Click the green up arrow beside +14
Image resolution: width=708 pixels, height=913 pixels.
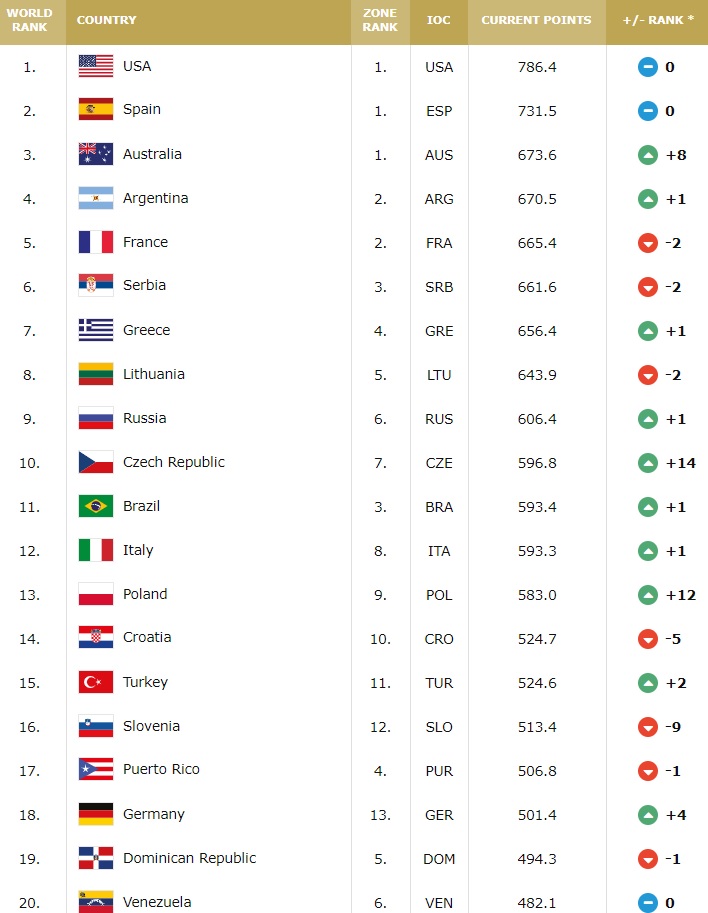(647, 463)
